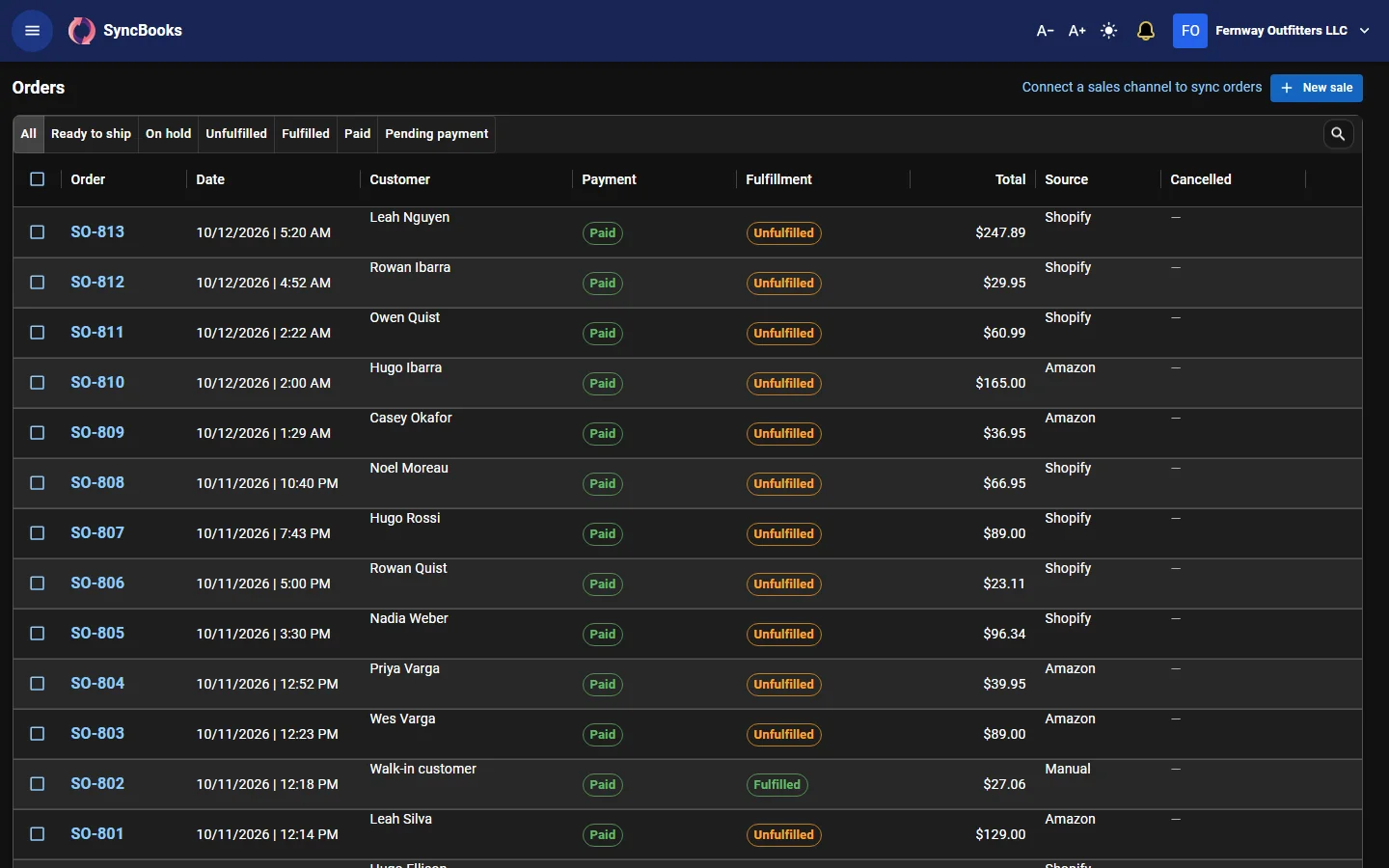Expand Fernway Outfitters LLC account dropdown

(x=1293, y=31)
